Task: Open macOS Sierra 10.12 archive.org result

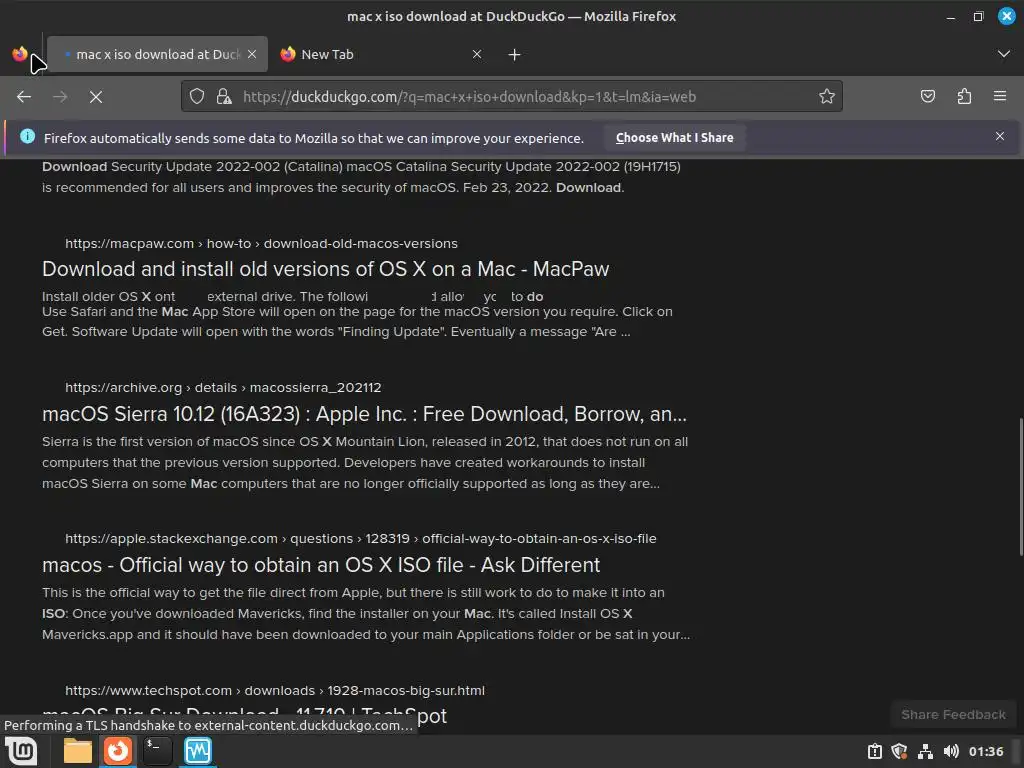Action: click(364, 414)
